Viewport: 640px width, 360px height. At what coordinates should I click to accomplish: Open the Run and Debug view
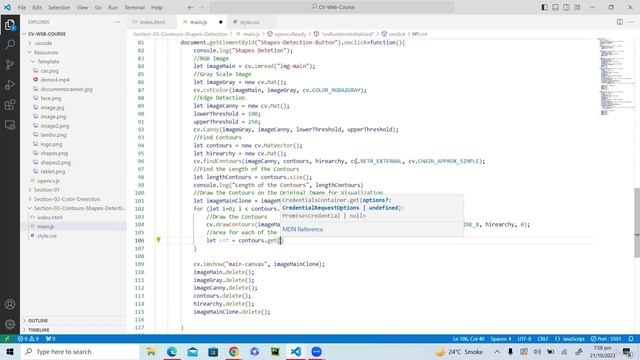tap(10, 84)
